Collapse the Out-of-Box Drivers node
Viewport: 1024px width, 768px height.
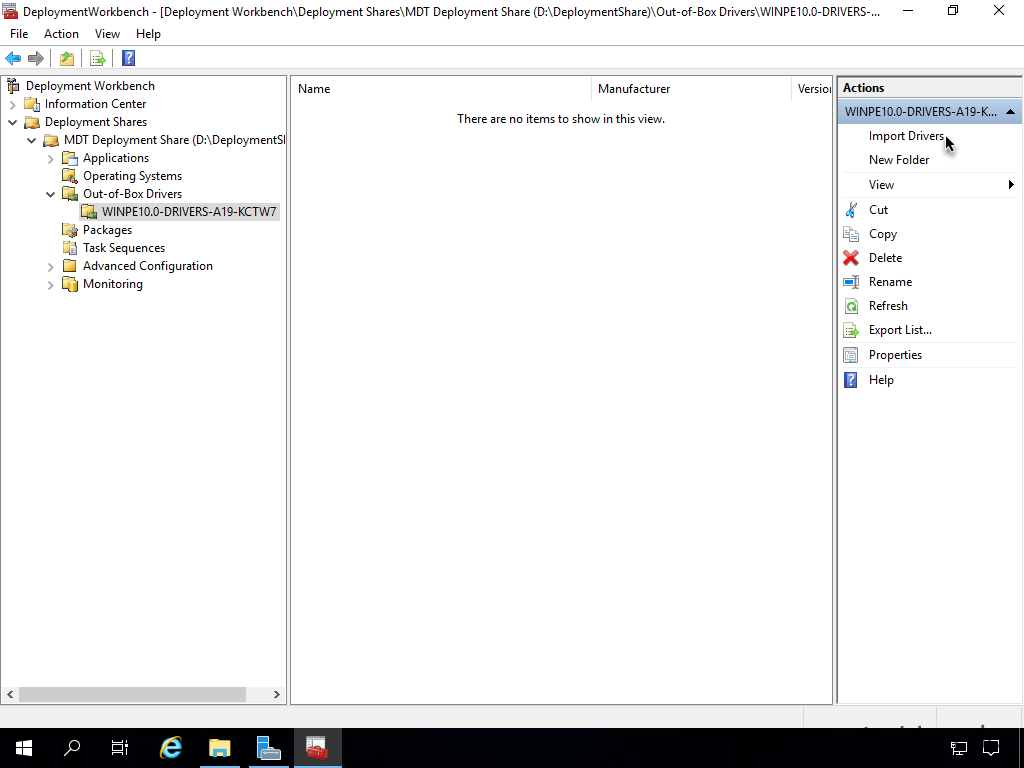50,194
